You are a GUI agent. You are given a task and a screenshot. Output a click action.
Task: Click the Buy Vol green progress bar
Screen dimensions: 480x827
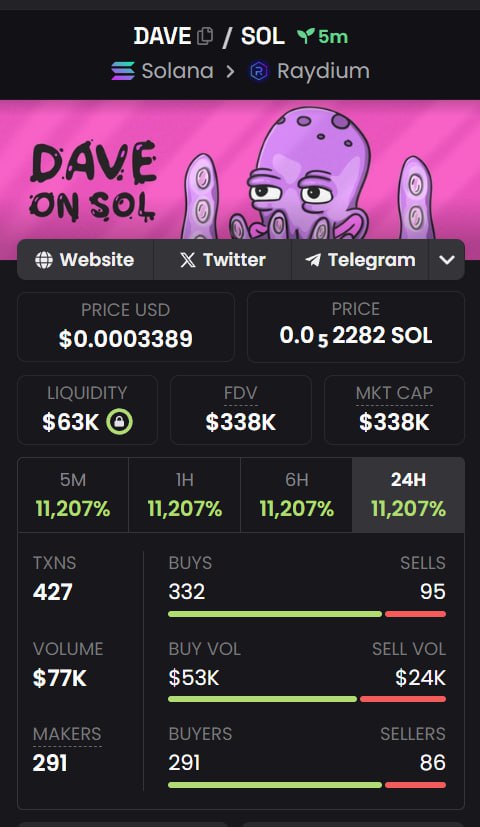[263, 699]
